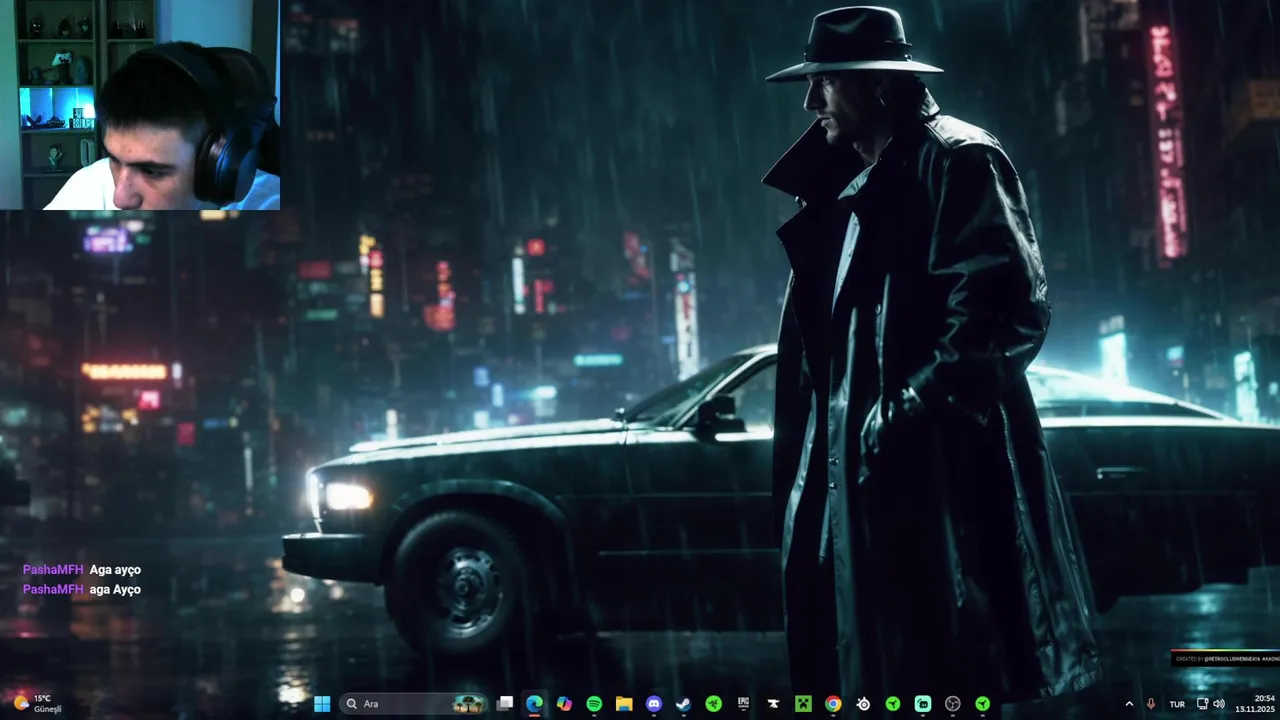Image resolution: width=1280 pixels, height=720 pixels.
Task: Open network settings from the tray
Action: (x=1203, y=704)
